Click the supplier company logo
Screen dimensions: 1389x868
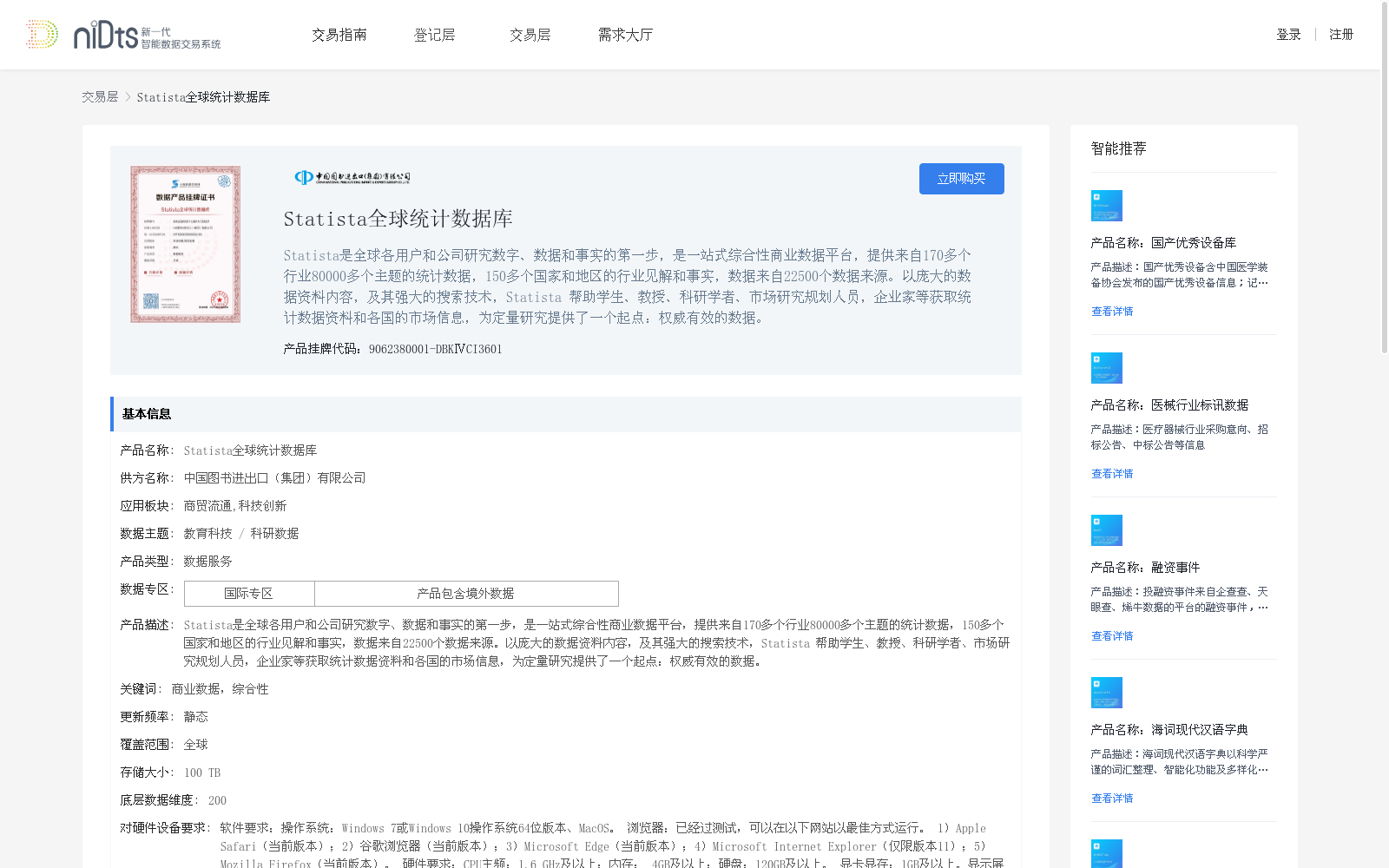coord(352,178)
